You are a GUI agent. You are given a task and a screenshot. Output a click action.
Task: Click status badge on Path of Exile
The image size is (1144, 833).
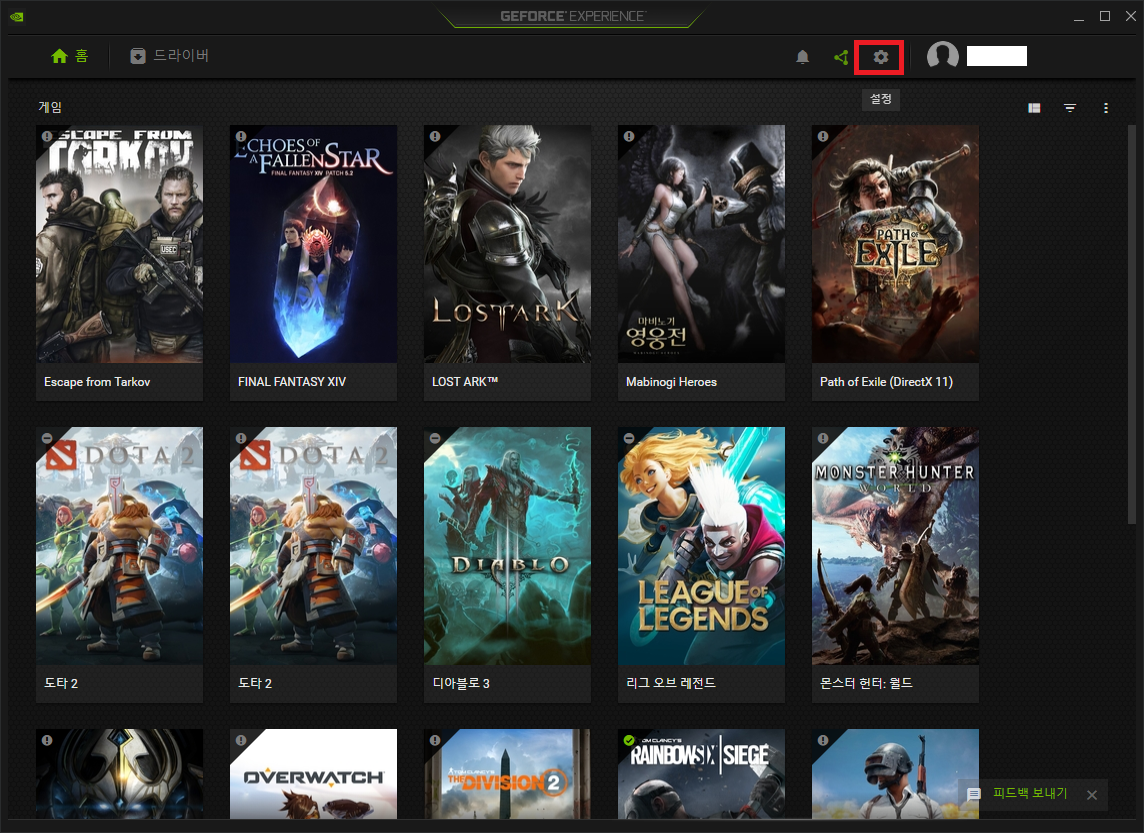click(x=823, y=136)
